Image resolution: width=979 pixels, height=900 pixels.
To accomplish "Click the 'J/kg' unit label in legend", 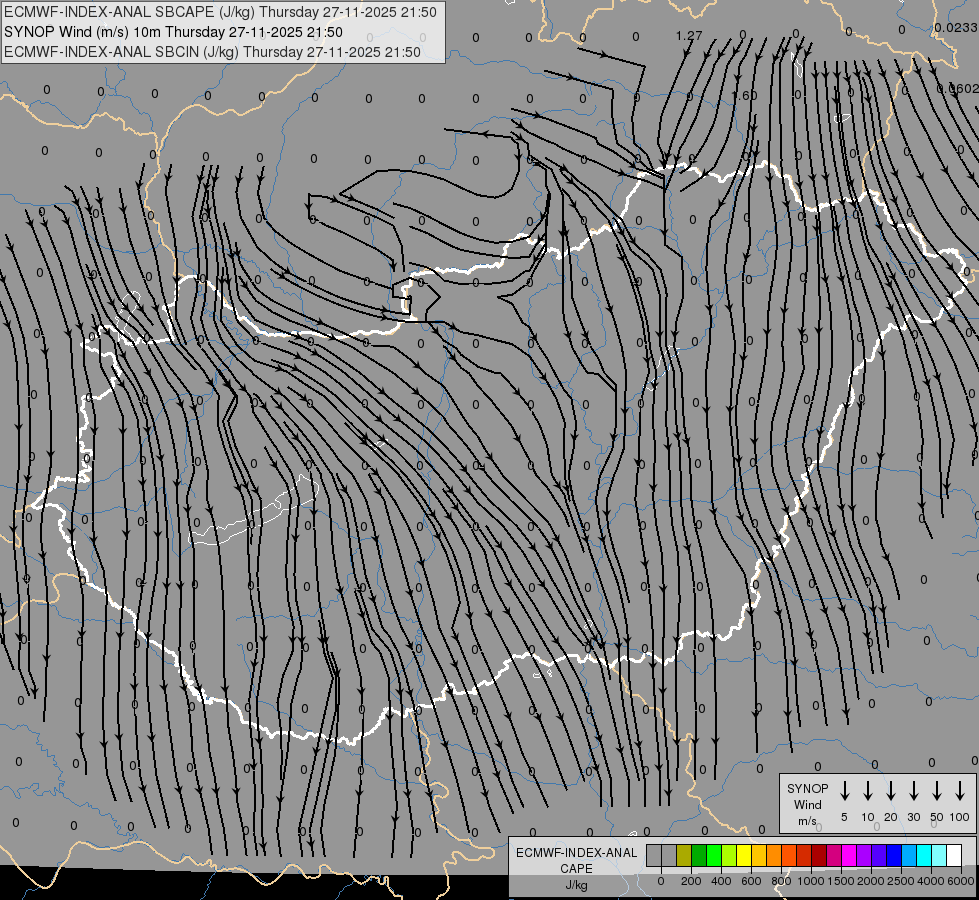I will pos(576,885).
